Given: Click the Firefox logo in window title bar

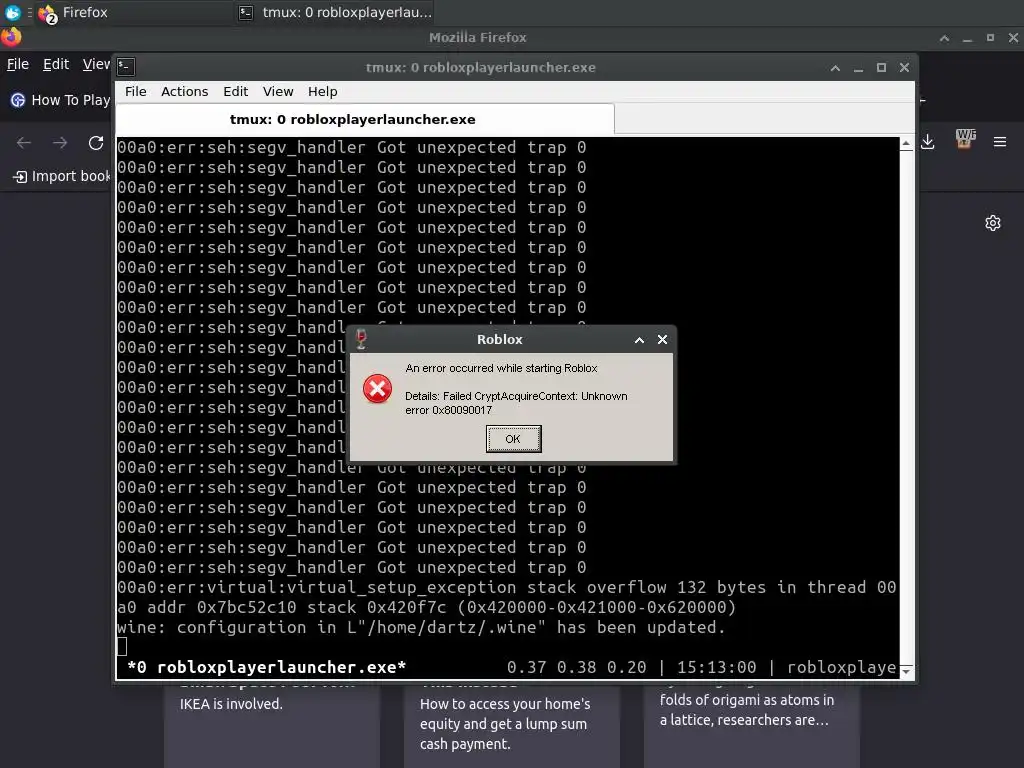Looking at the screenshot, I should (11, 37).
